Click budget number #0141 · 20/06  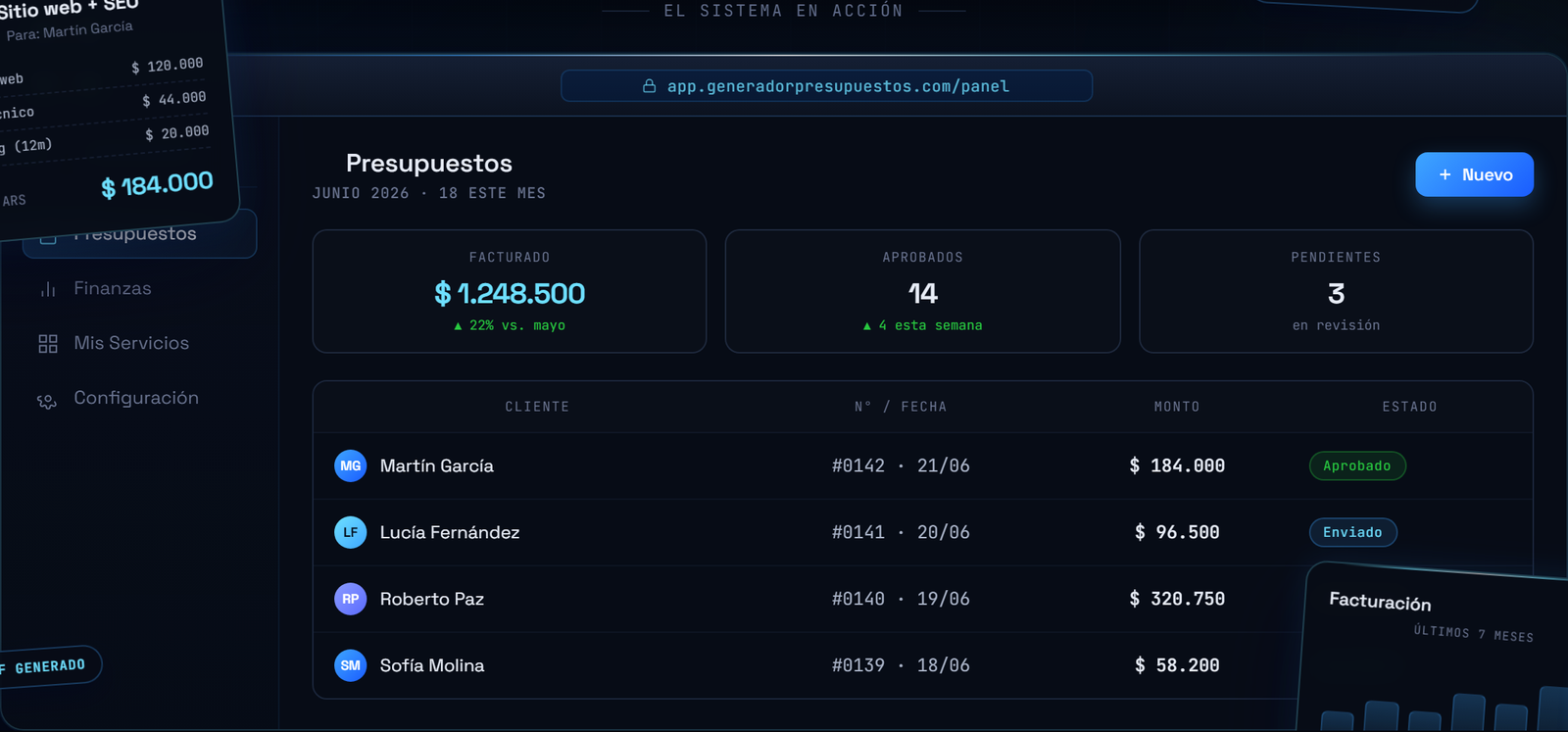(x=901, y=532)
